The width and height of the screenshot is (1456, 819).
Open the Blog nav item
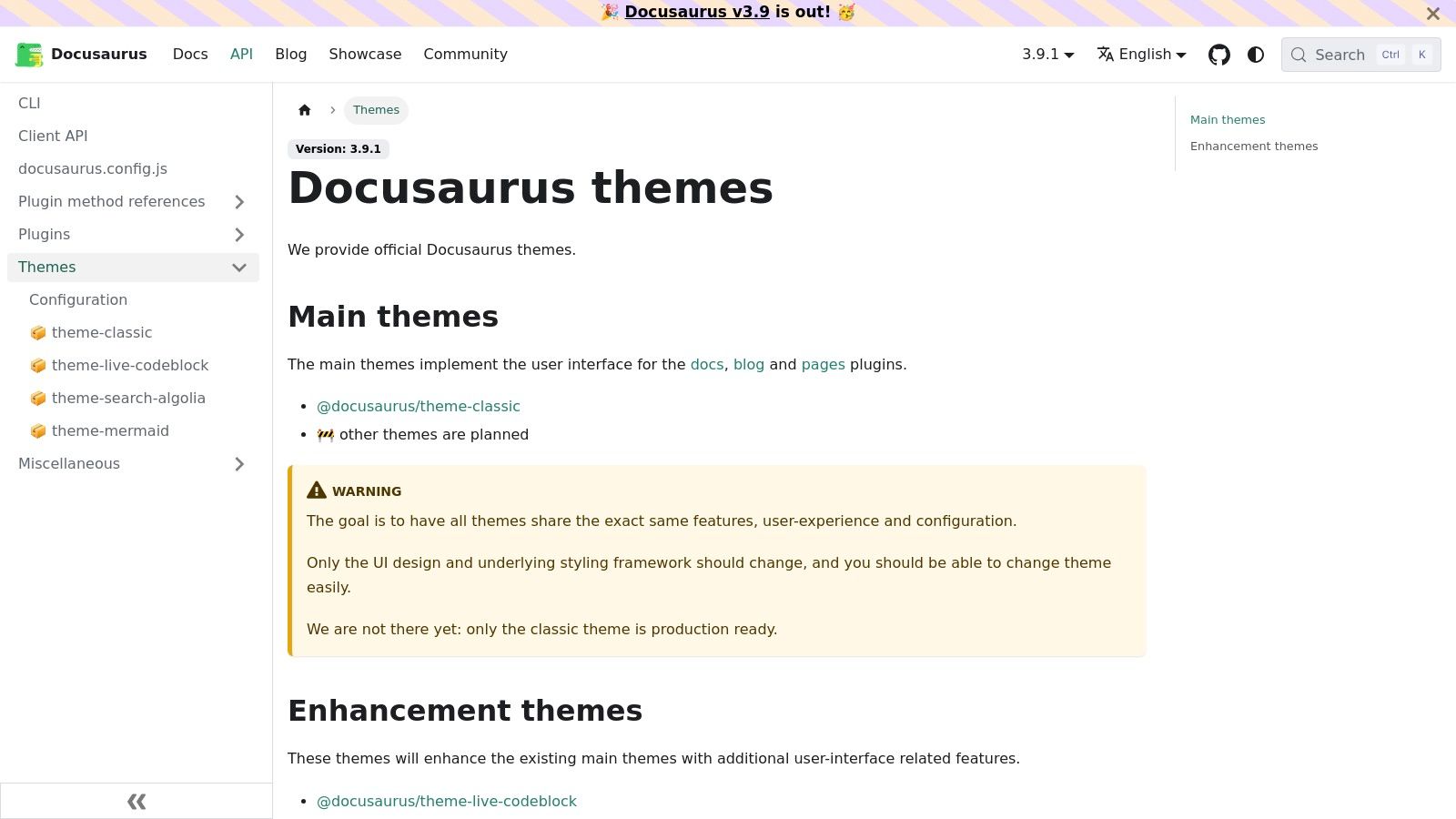click(x=290, y=55)
